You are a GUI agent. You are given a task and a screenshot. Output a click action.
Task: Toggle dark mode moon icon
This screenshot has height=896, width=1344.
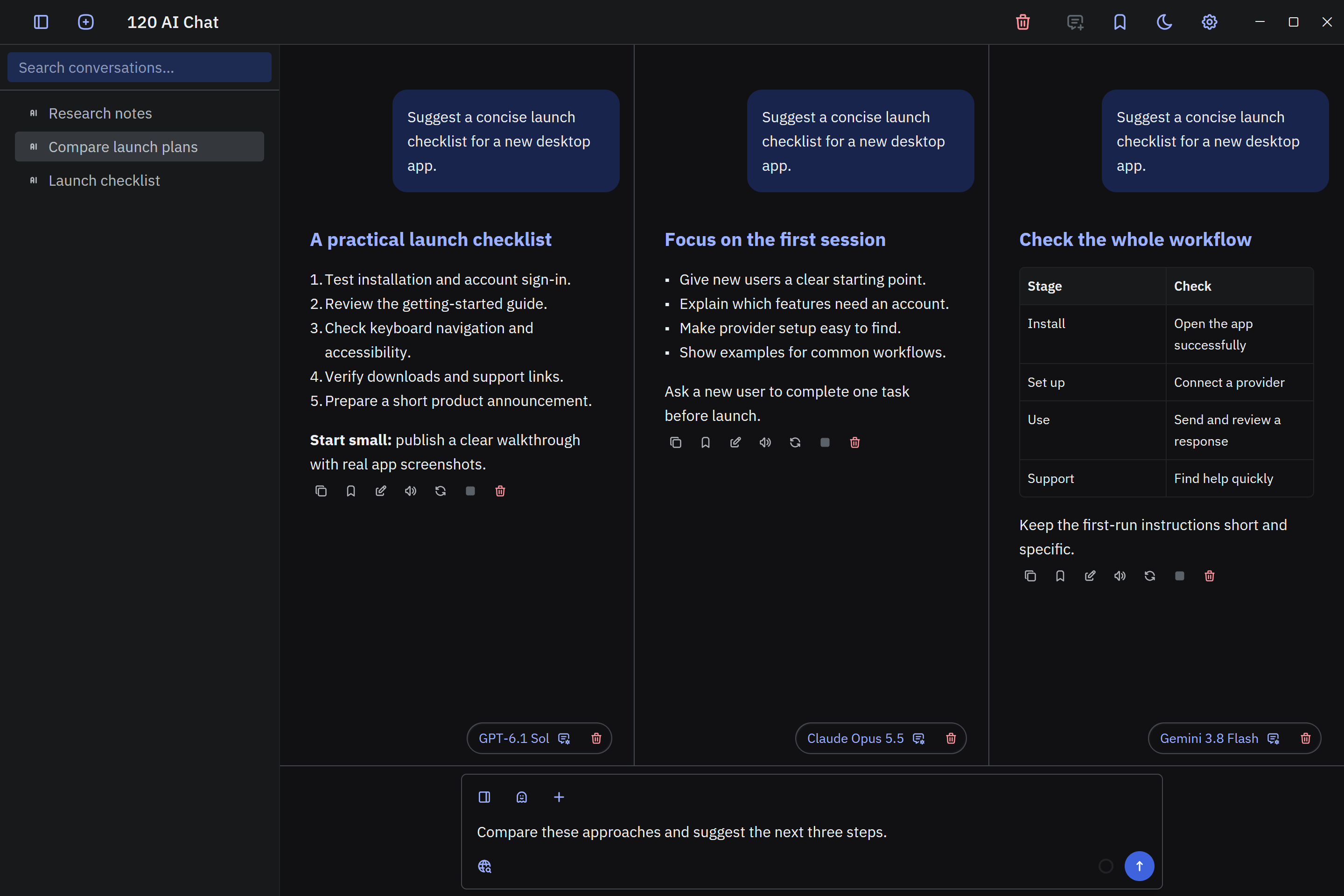1165,22
